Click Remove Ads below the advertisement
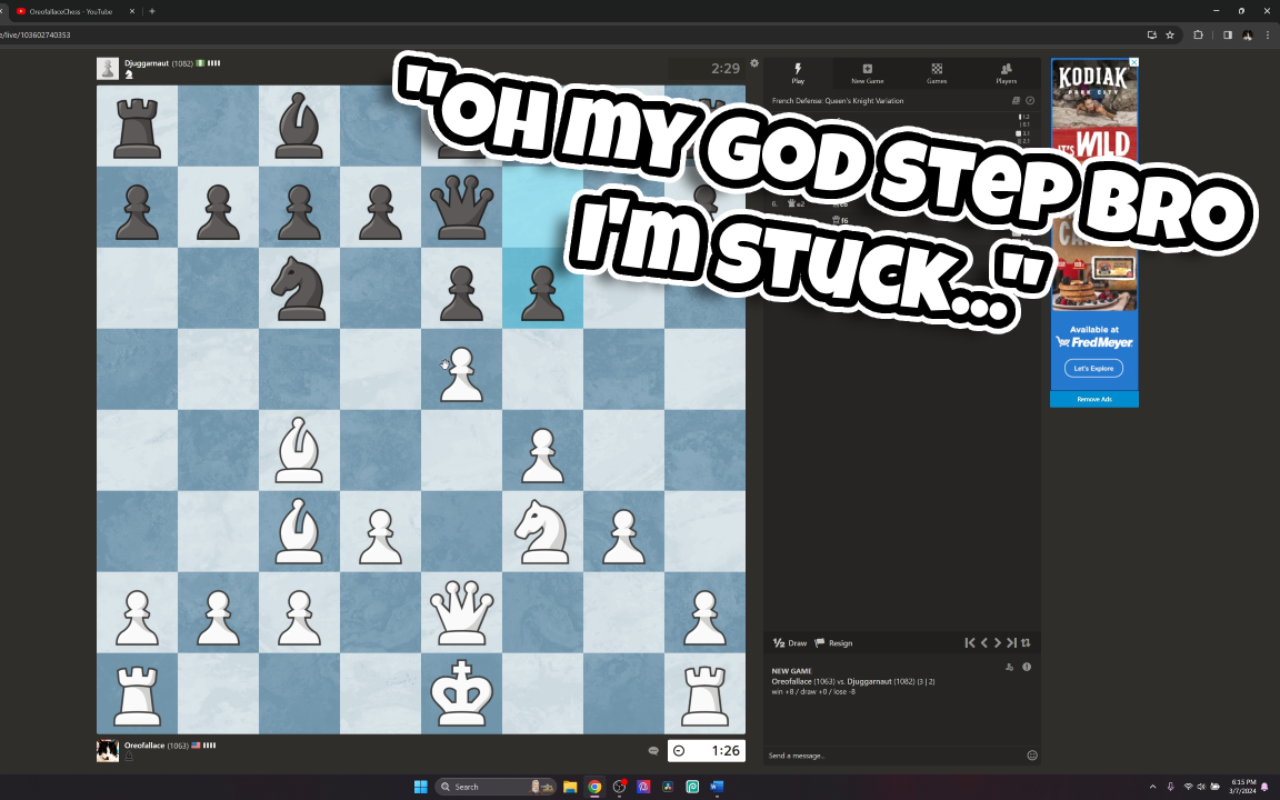This screenshot has width=1280, height=800. 1094,398
